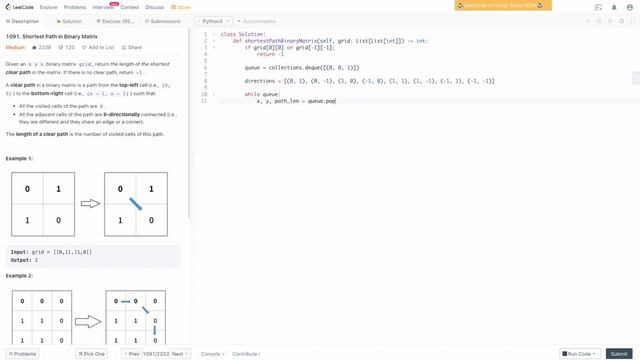Open Discuss in the top navigation

pos(155,7)
